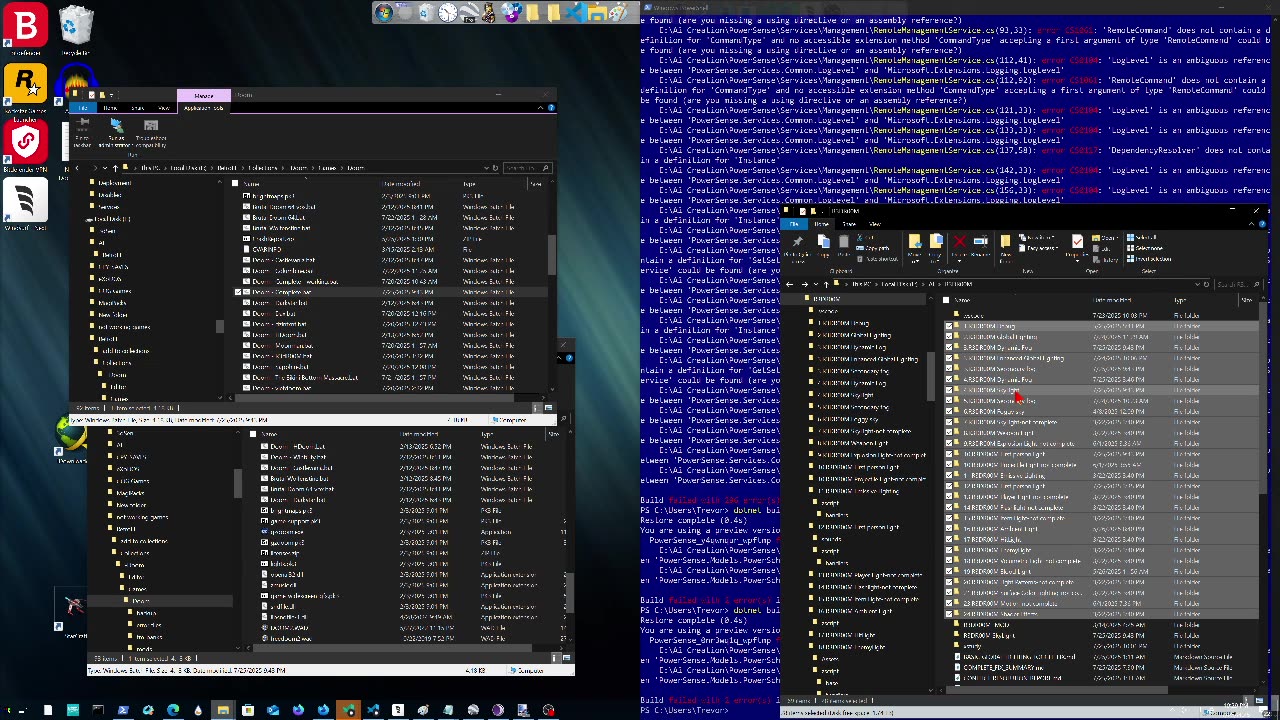Screen dimensions: 1280x720
Task: Uncheck the Enhanced Global Lighting folder checkbox
Action: tap(949, 358)
